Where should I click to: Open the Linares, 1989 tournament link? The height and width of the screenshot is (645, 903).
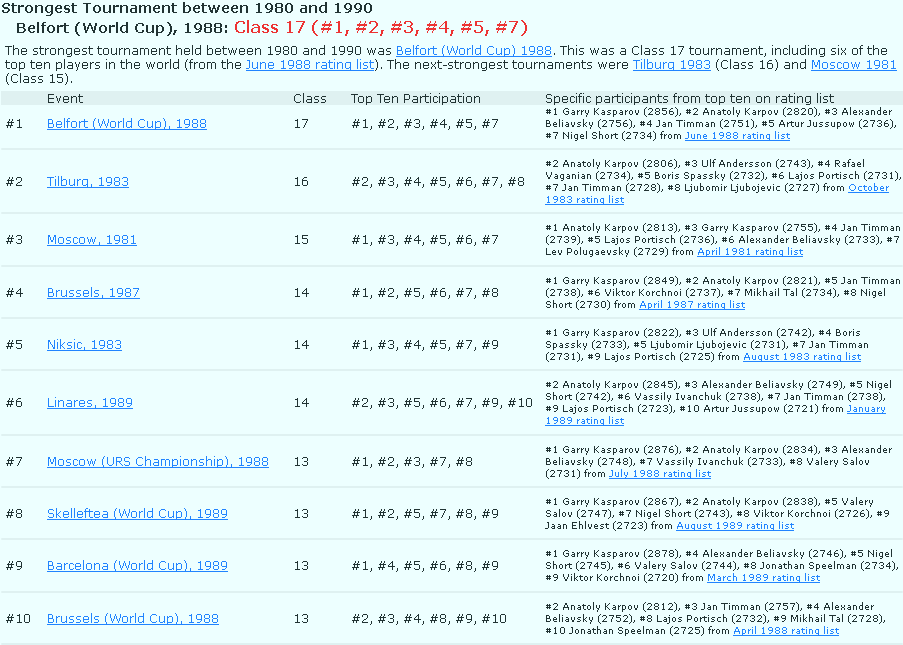coord(89,403)
